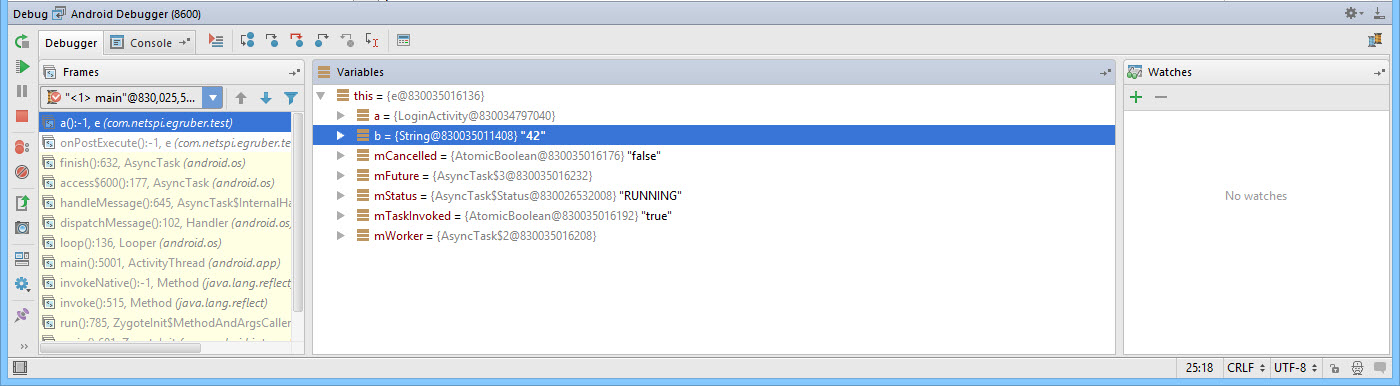Expand the mFuture variable node
This screenshot has height=386, width=1400.
[341, 175]
